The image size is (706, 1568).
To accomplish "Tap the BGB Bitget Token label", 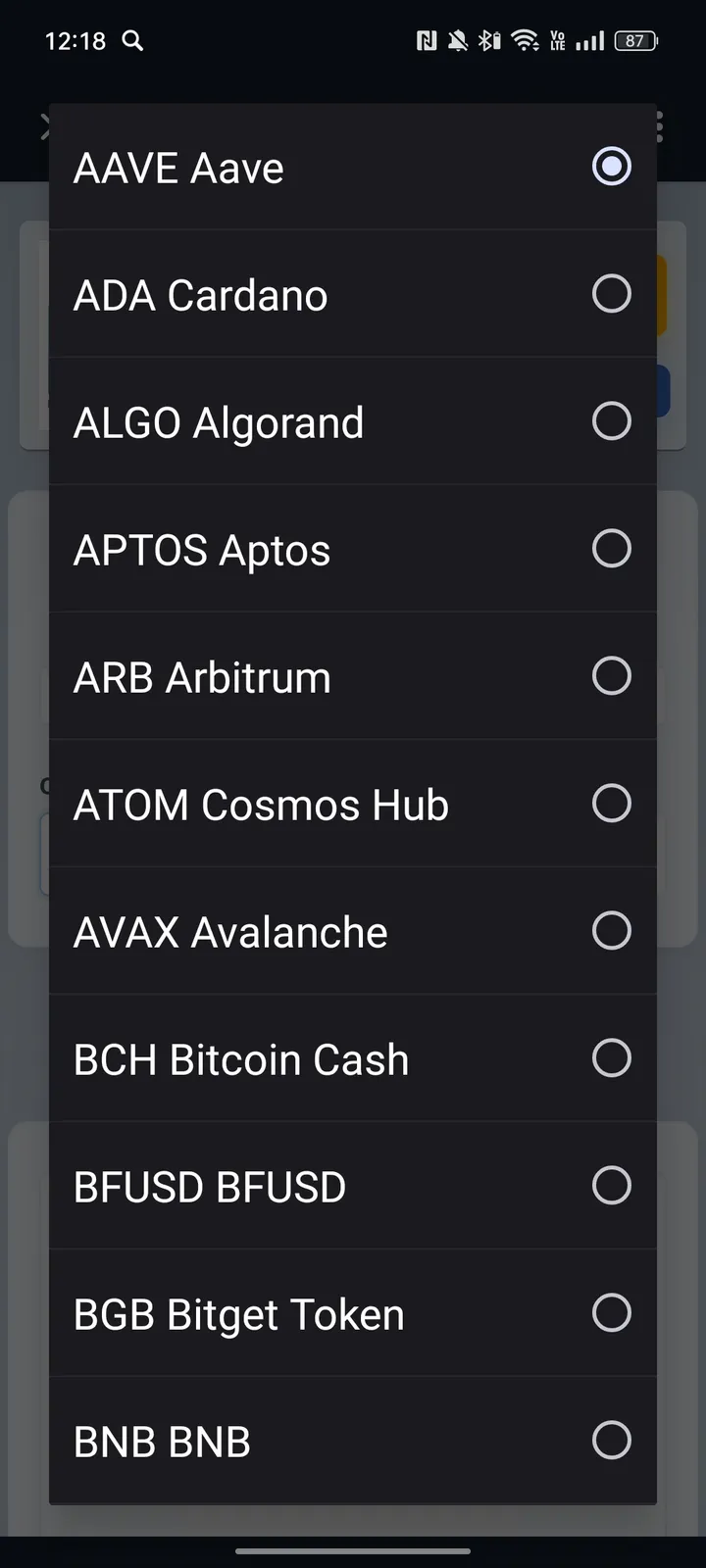I will pyautogui.click(x=239, y=1314).
